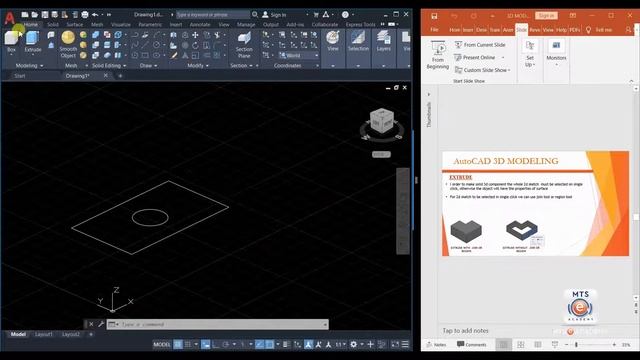Toggle Object Snap Tracking in status bar

260,344
